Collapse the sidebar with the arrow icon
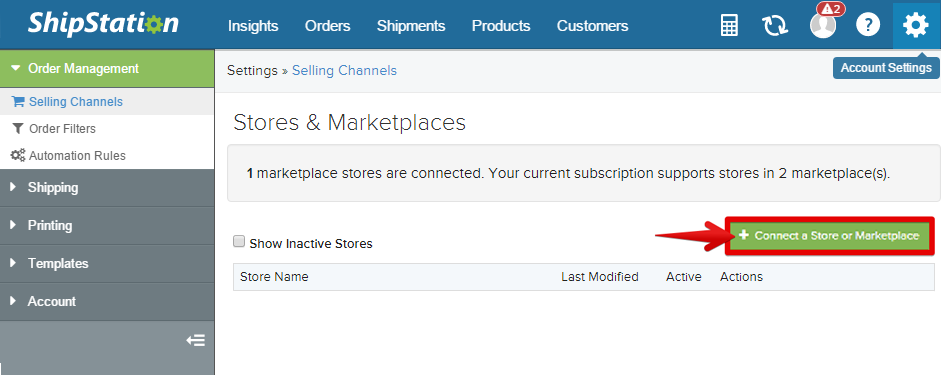Image resolution: width=941 pixels, height=375 pixels. pyautogui.click(x=196, y=340)
